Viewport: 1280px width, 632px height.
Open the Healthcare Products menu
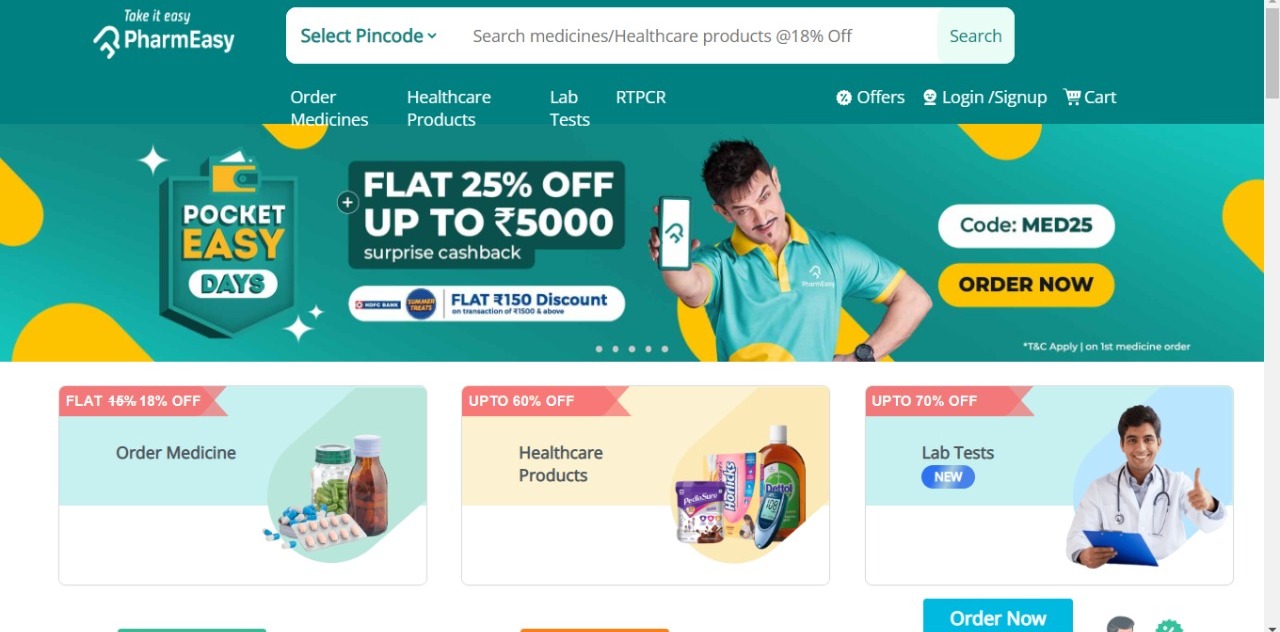click(449, 108)
